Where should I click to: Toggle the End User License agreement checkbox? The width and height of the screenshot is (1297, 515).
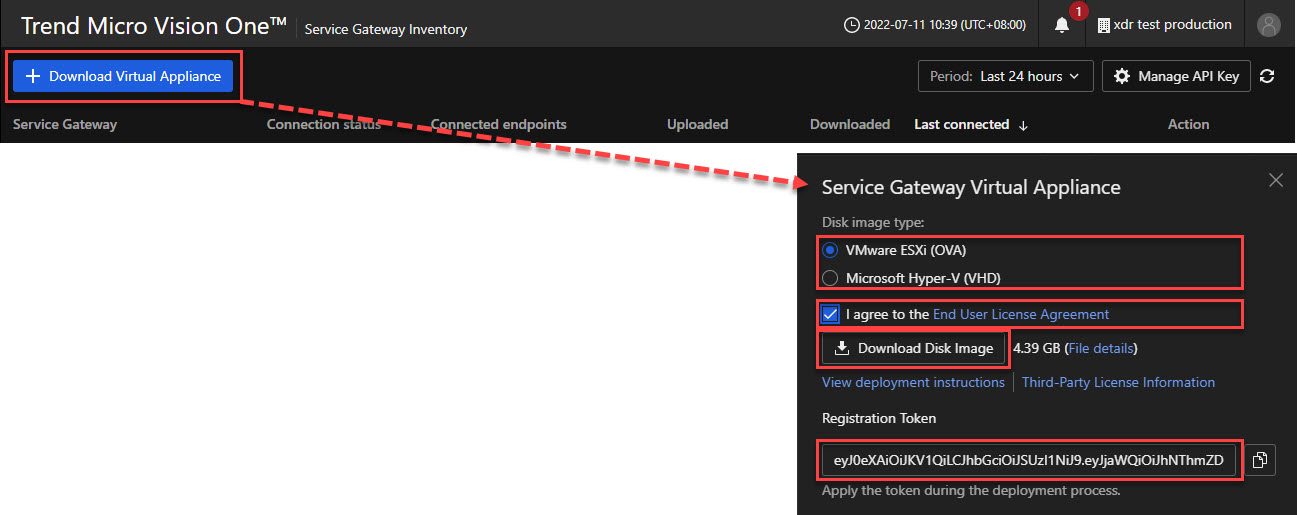[x=830, y=314]
